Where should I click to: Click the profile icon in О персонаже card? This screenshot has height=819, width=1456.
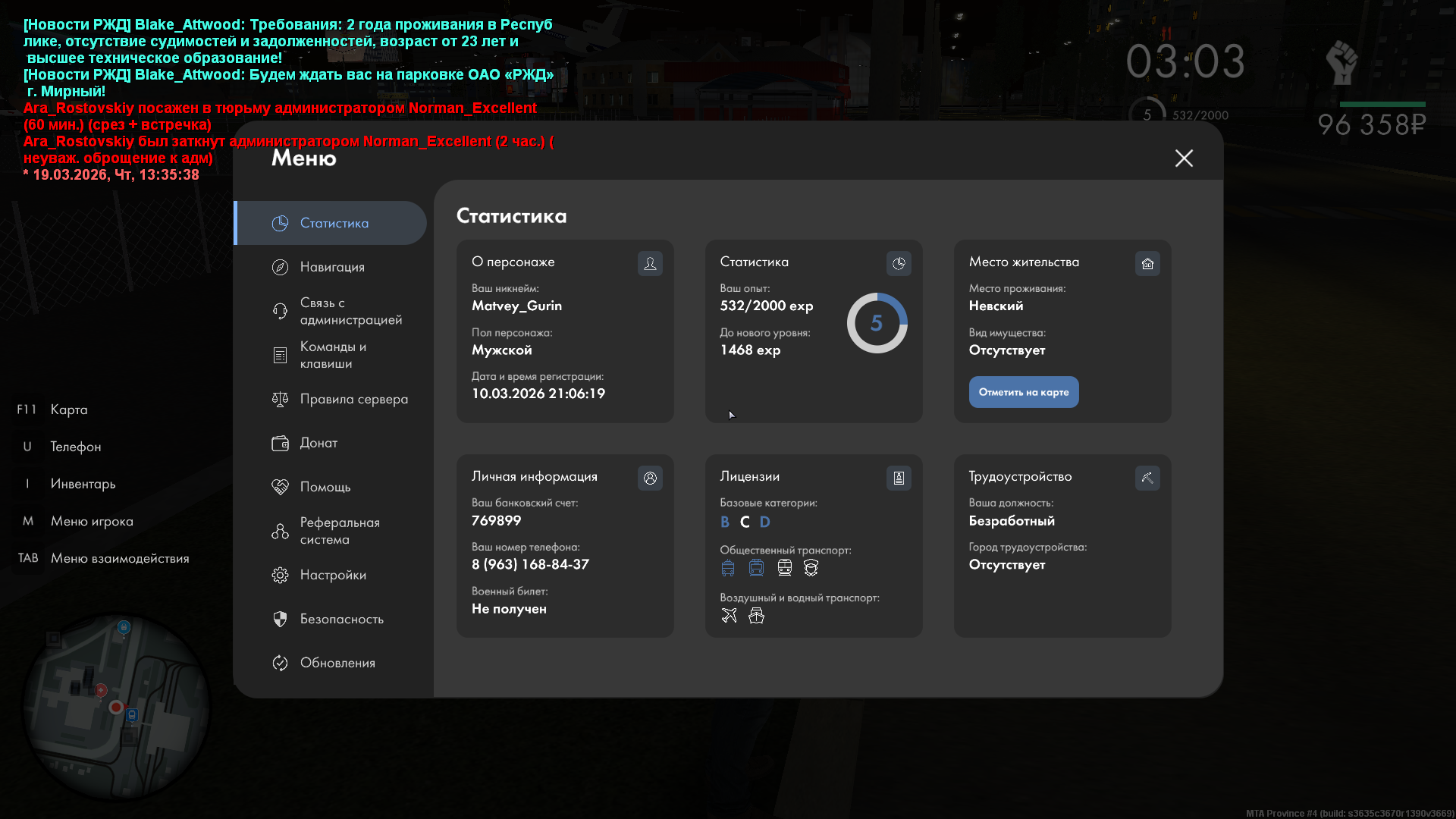[x=650, y=263]
